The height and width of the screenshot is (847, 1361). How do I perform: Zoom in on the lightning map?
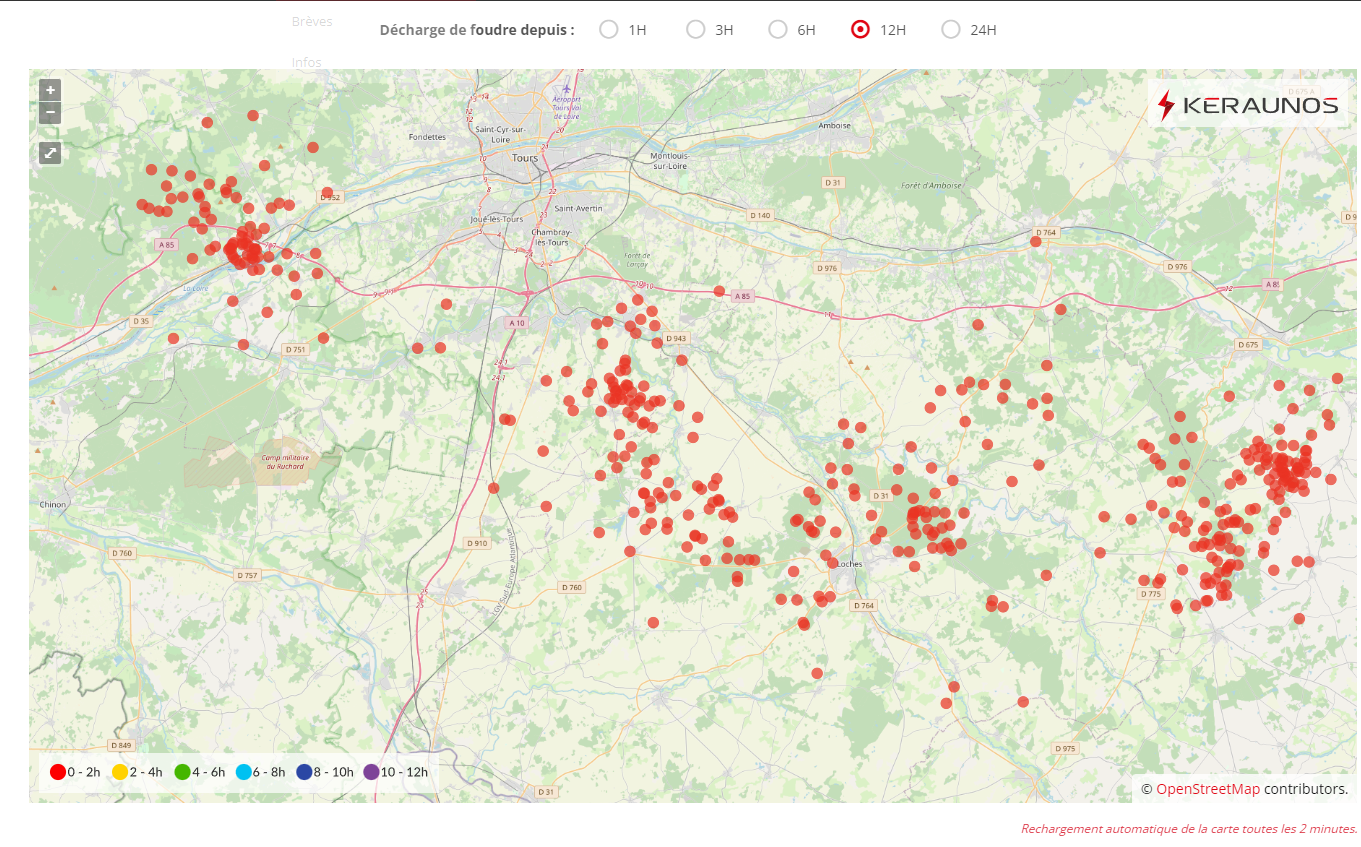(x=50, y=90)
